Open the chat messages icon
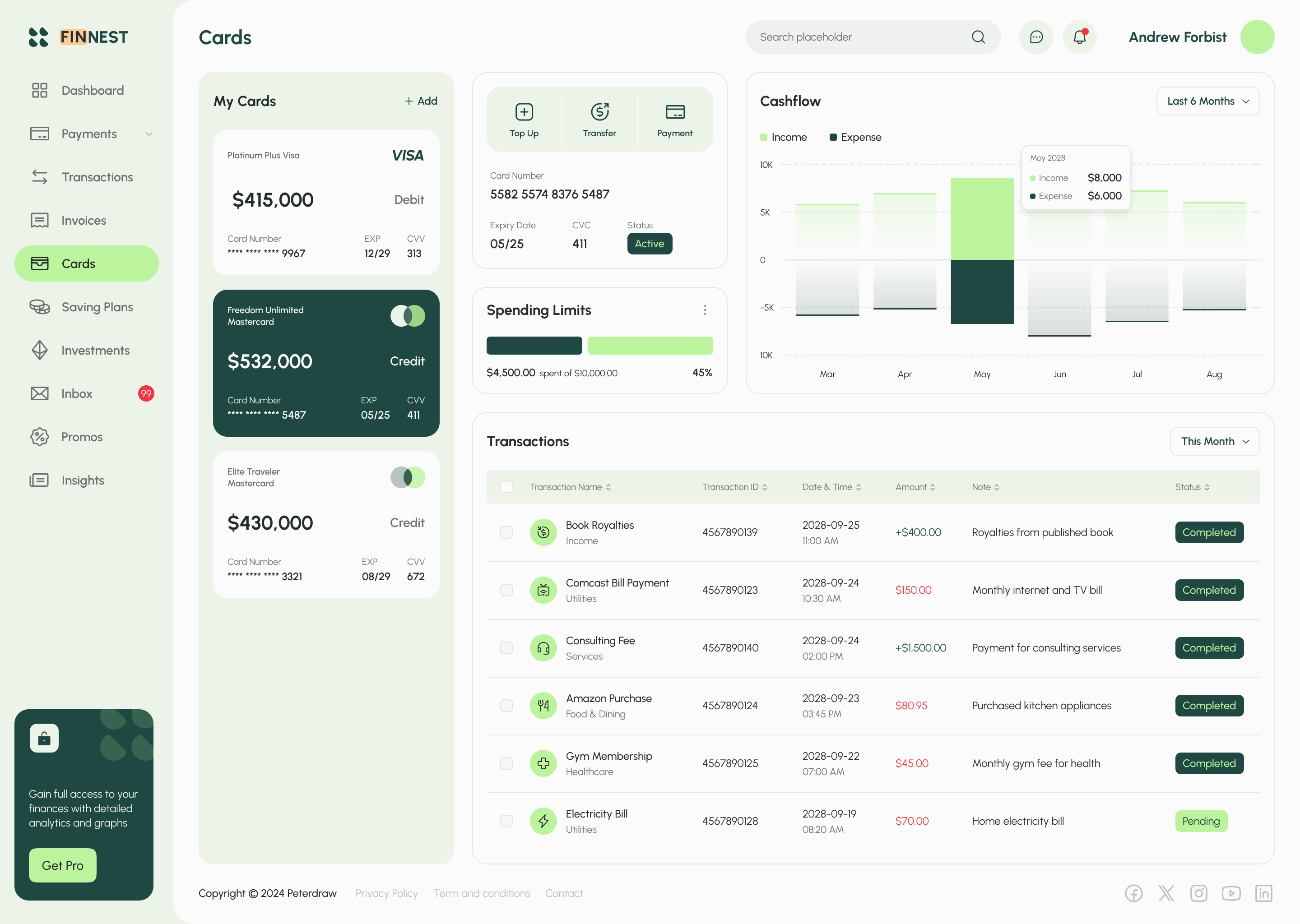Screen dimensions: 1300x924 point(1036,37)
